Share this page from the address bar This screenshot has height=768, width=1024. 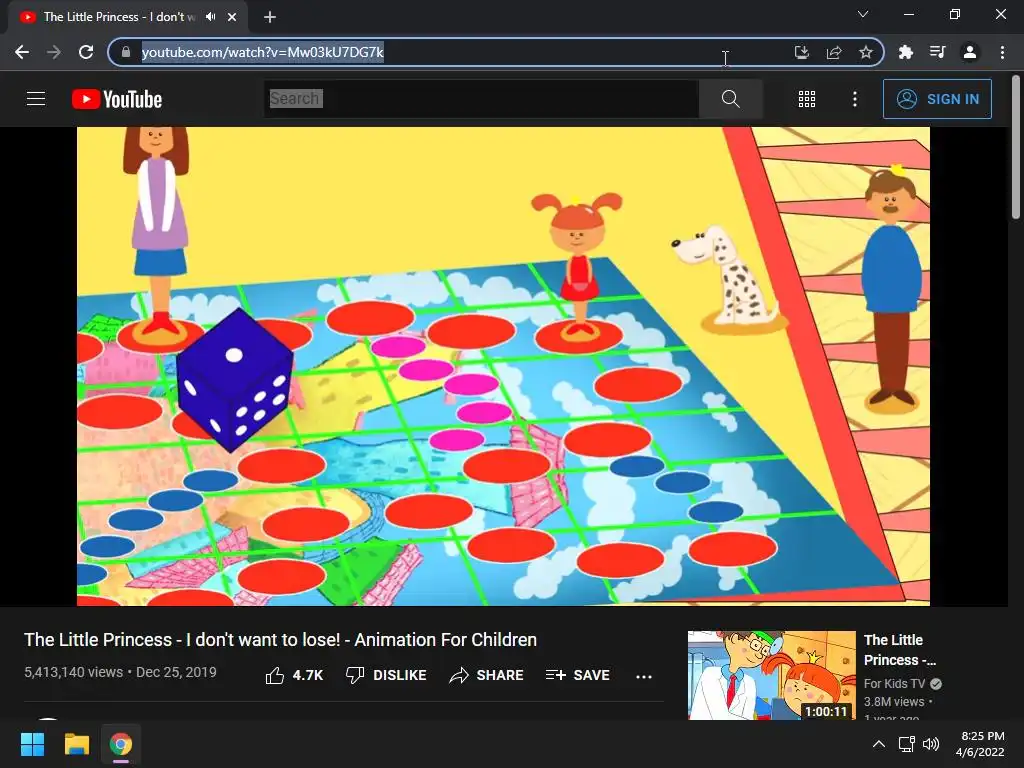point(834,52)
